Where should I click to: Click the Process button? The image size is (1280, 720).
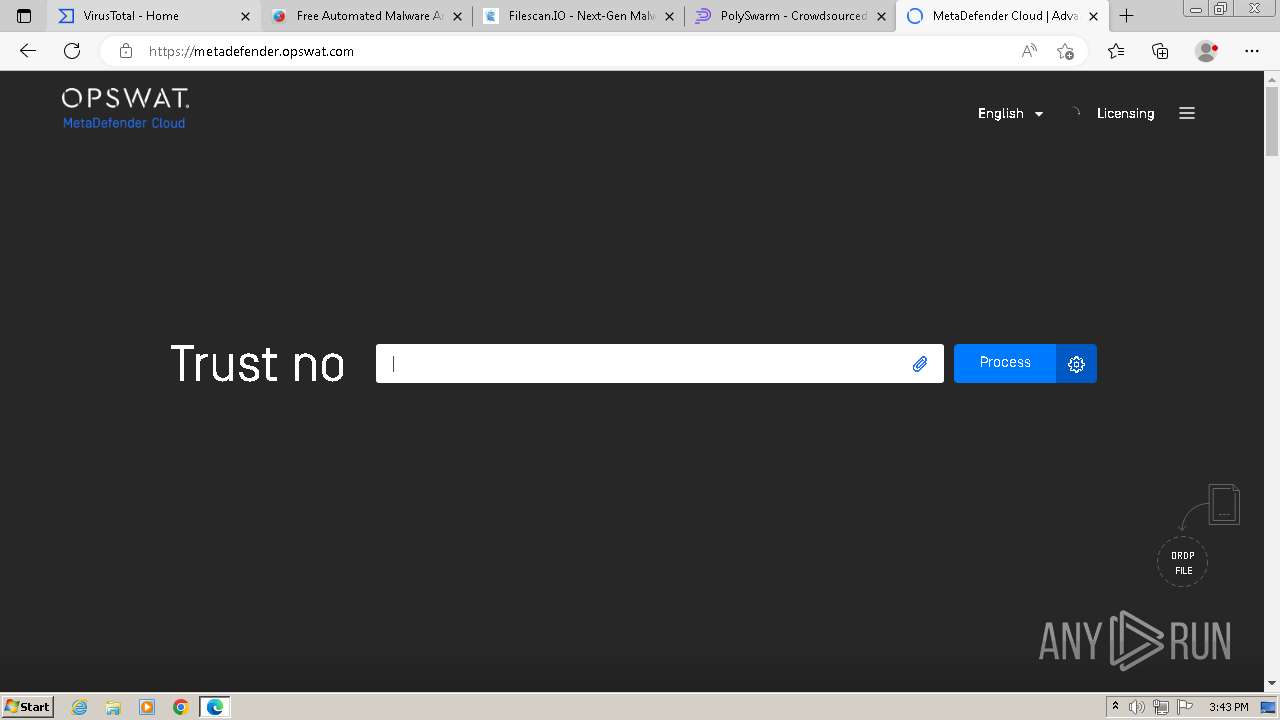click(1005, 363)
